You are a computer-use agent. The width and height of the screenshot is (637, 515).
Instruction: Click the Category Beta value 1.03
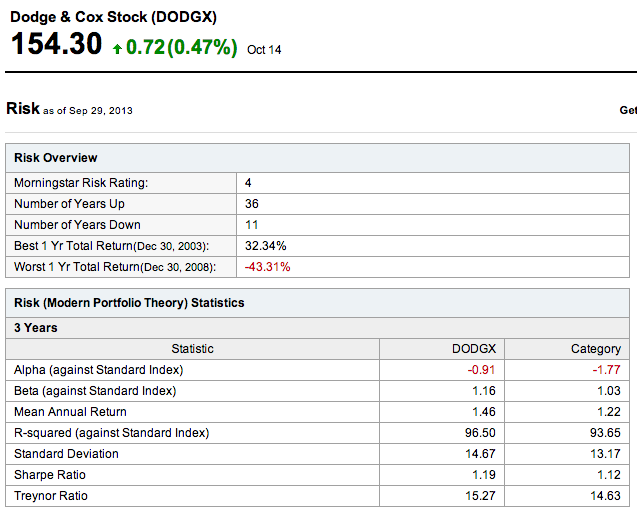coord(609,391)
